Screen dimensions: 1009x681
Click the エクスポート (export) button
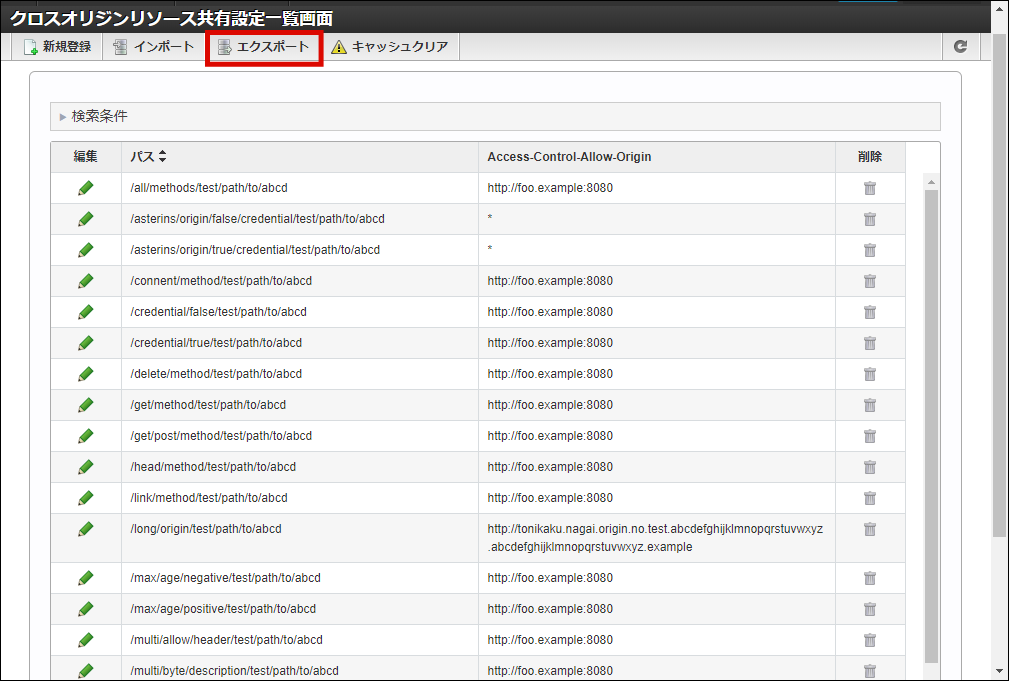(264, 47)
